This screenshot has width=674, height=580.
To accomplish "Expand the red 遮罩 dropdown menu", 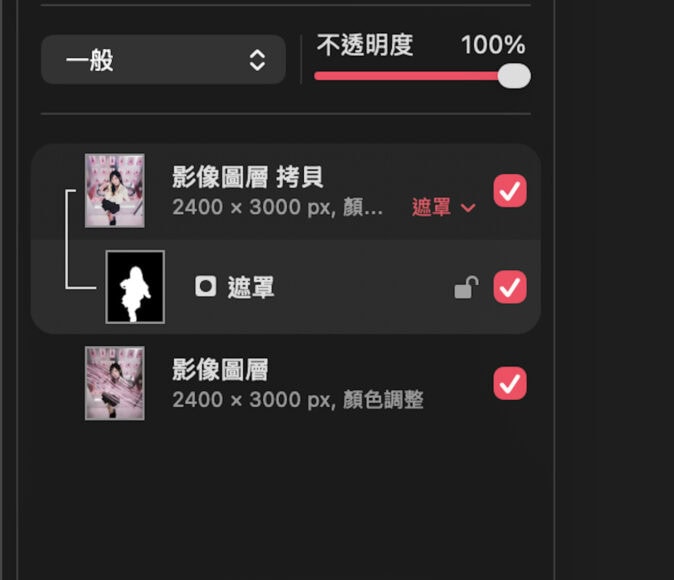I will (x=444, y=207).
